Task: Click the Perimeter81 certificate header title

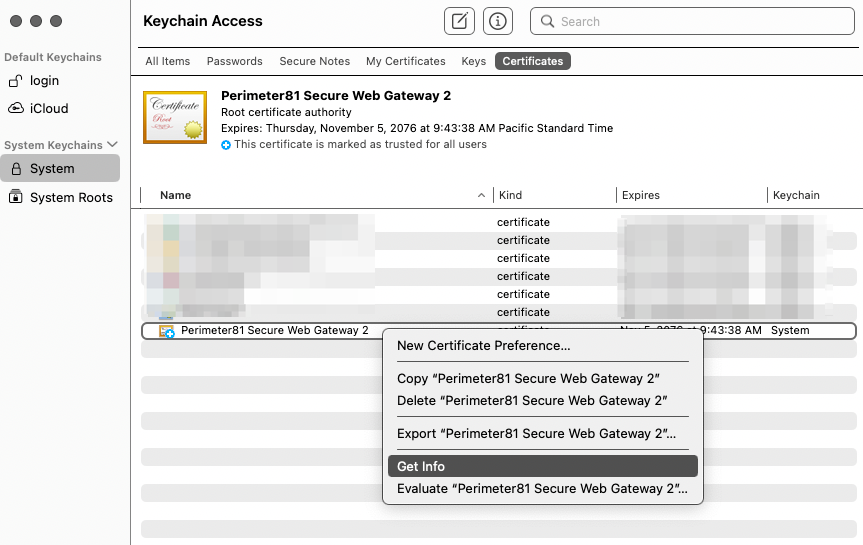Action: click(336, 96)
